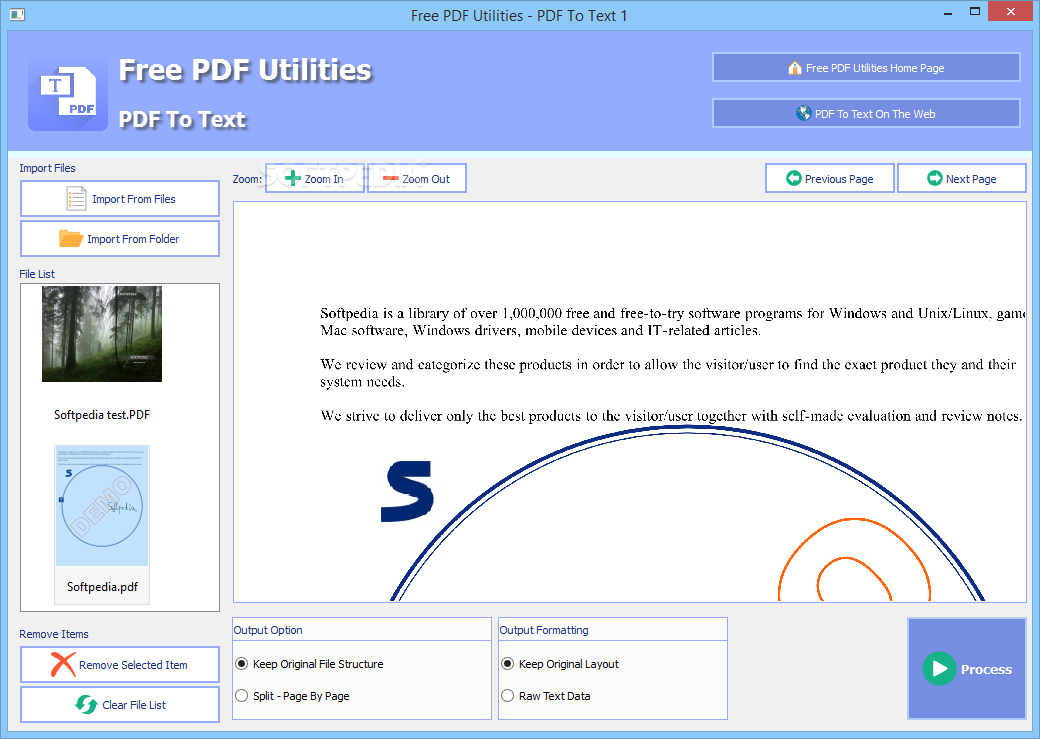Click the red X remove icon

click(63, 665)
